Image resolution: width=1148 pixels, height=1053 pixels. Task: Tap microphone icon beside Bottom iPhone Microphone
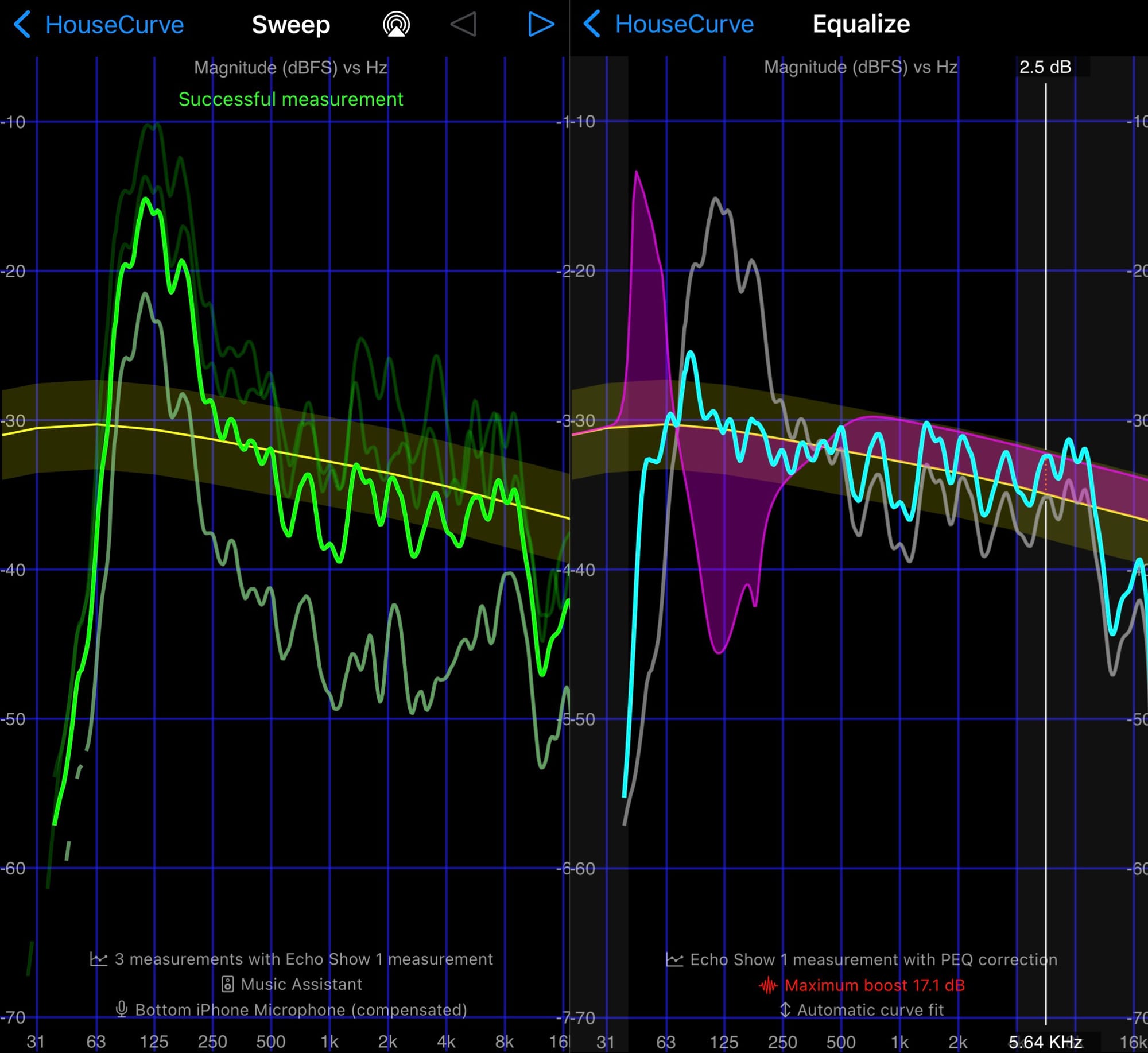(x=121, y=1009)
